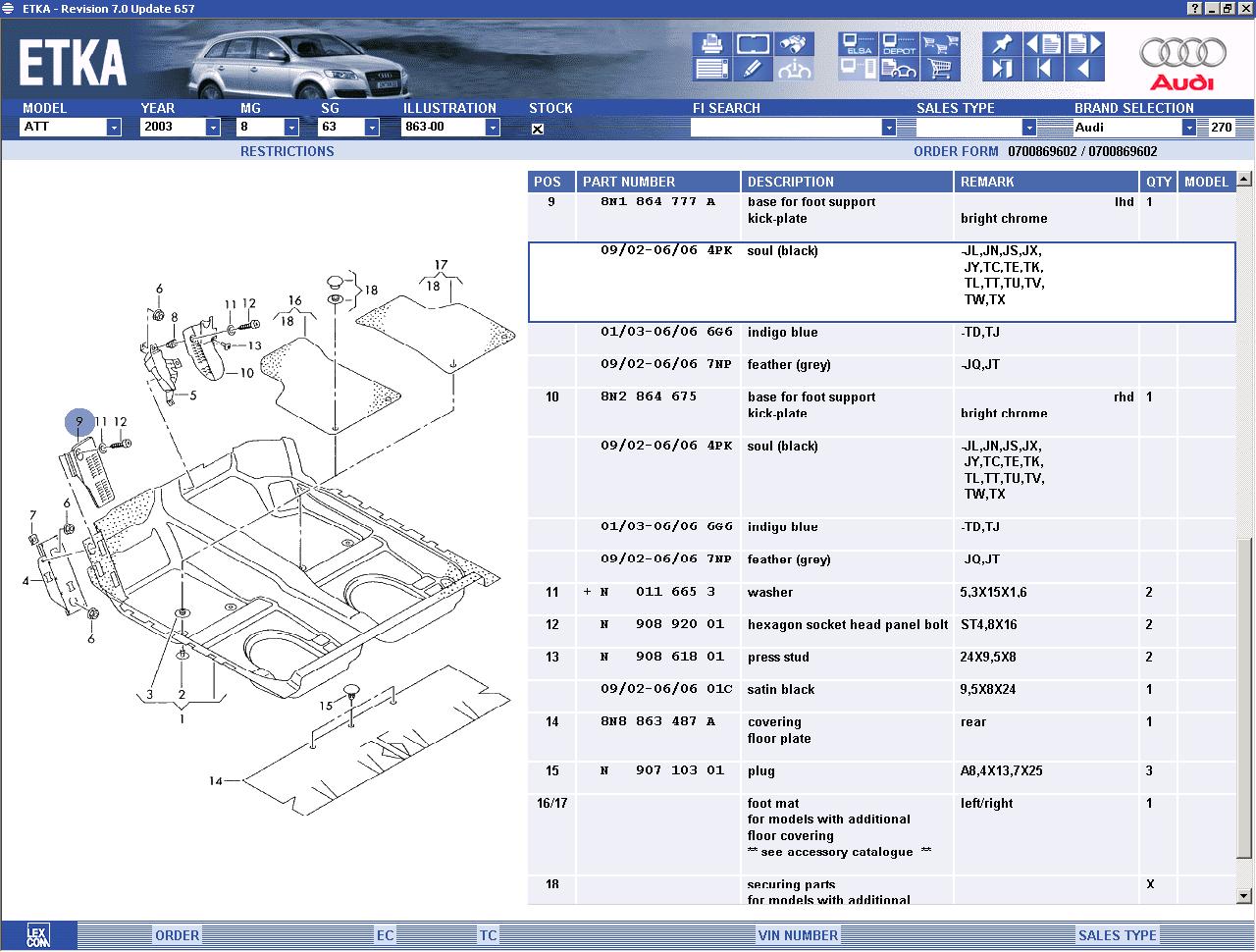Click the plus expander beside N 011 665 3
This screenshot has width=1256, height=952.
pyautogui.click(x=587, y=592)
